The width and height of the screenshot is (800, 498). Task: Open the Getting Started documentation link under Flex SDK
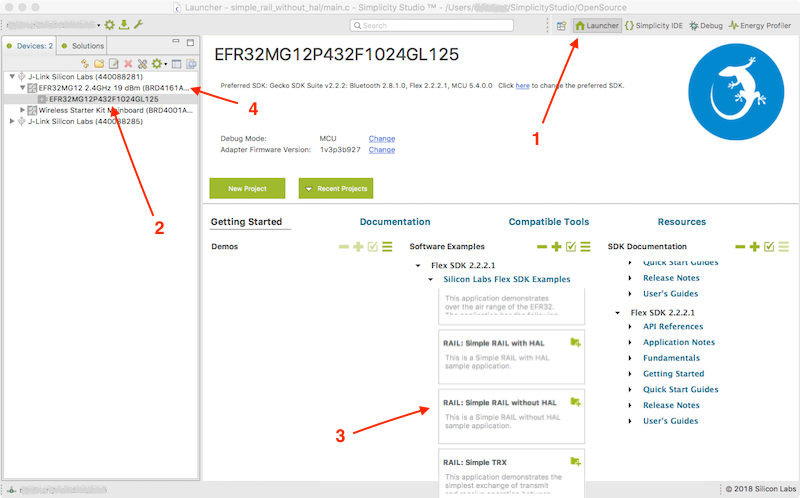[x=673, y=374]
